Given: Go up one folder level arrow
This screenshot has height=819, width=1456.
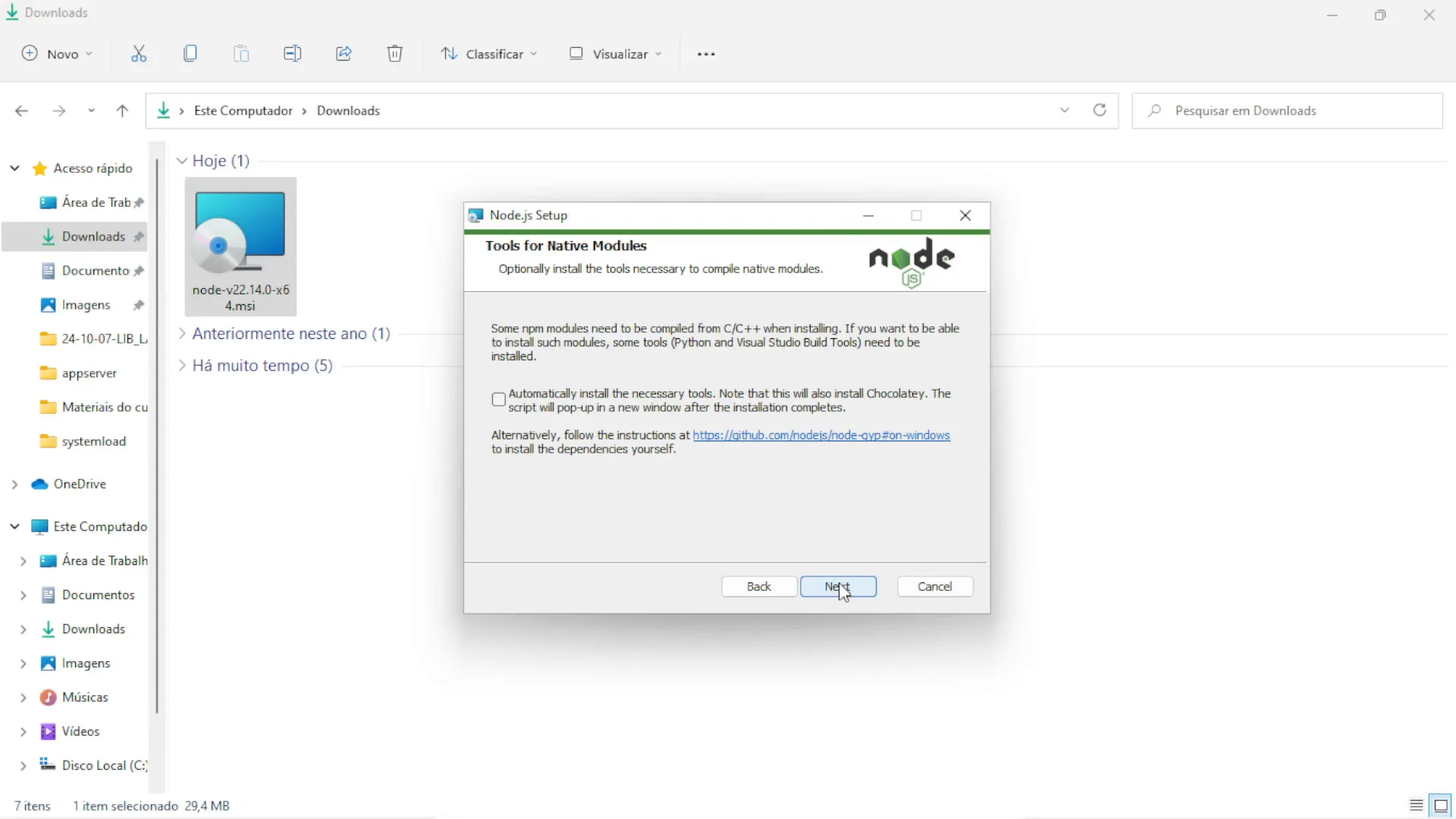Looking at the screenshot, I should [x=122, y=111].
